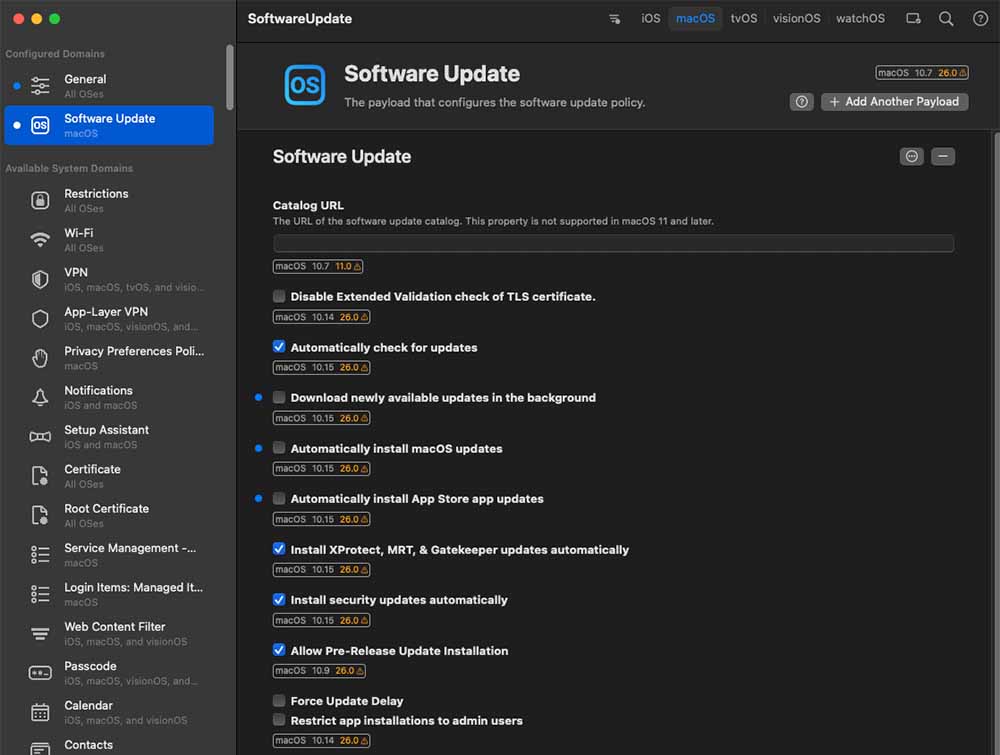Click the Configured Domains section header

55,54
